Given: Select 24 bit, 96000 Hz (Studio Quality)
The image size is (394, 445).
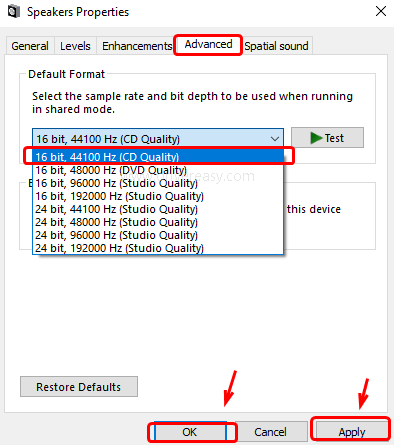Looking at the screenshot, I should [158, 235].
